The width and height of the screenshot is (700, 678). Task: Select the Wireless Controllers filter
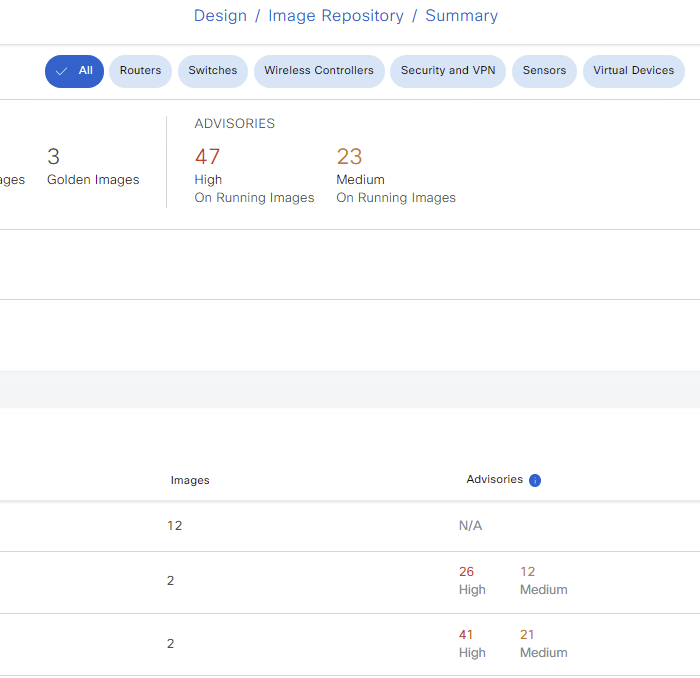coord(319,71)
